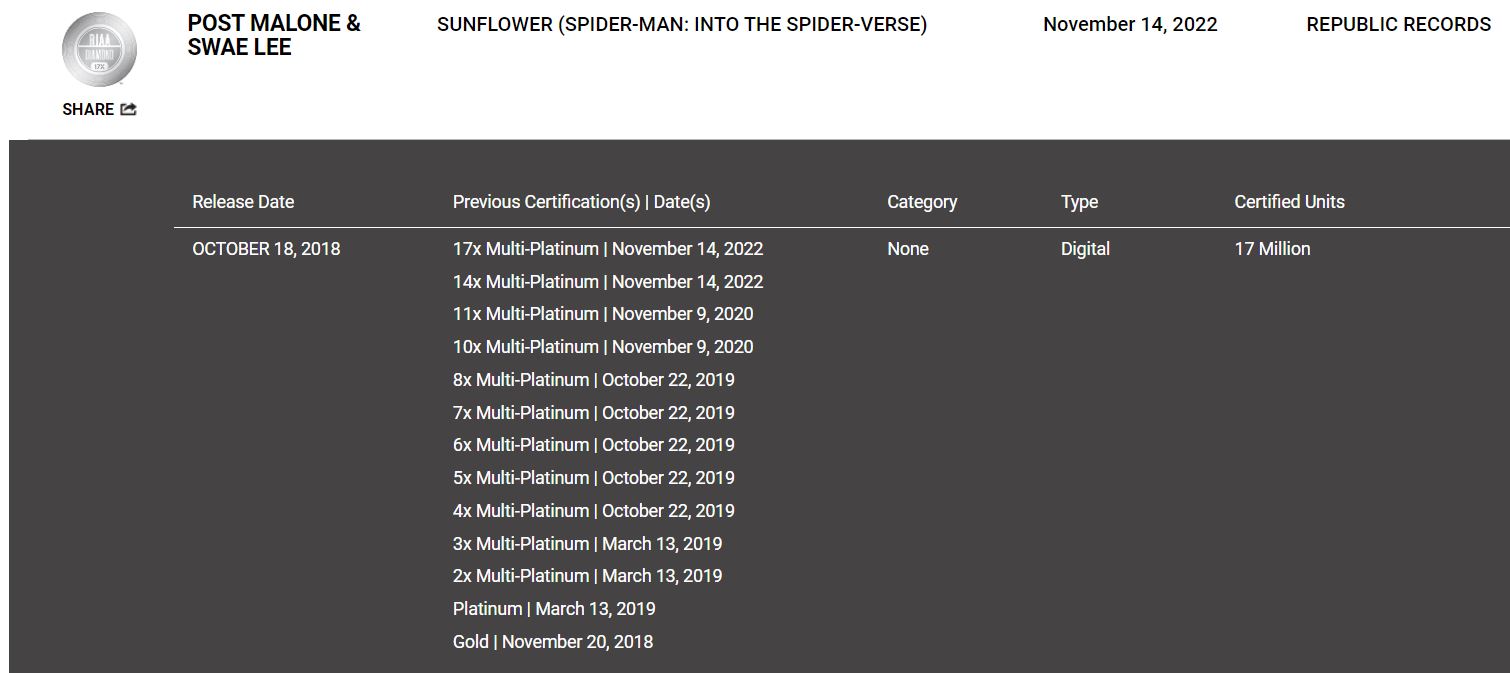
Task: Select the 17x Multi-Platinum certification entry
Action: (x=608, y=249)
